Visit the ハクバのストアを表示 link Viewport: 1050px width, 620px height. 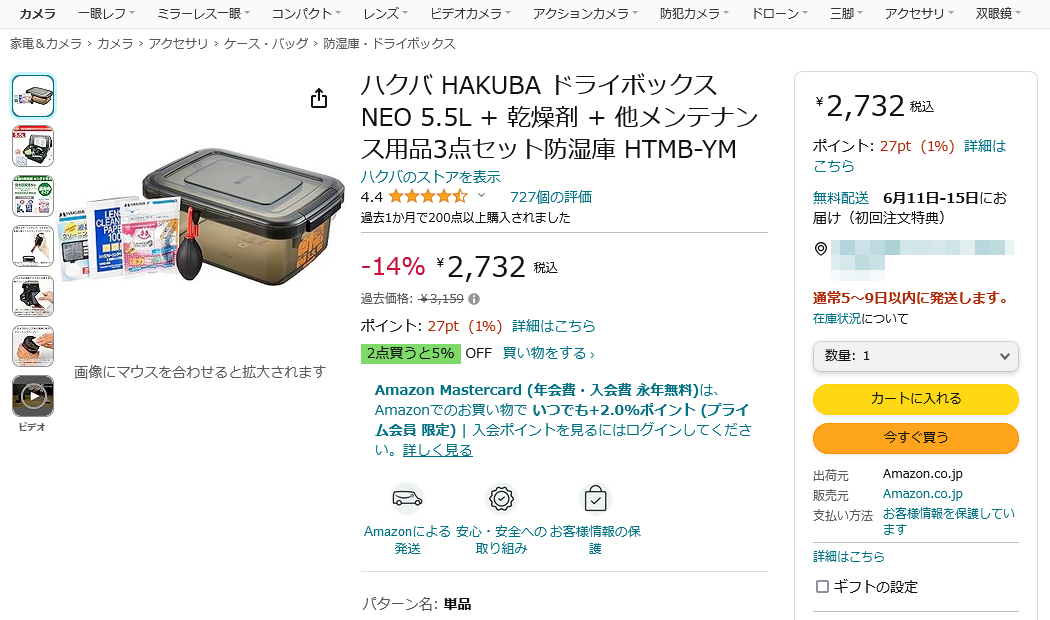pyautogui.click(x=430, y=177)
